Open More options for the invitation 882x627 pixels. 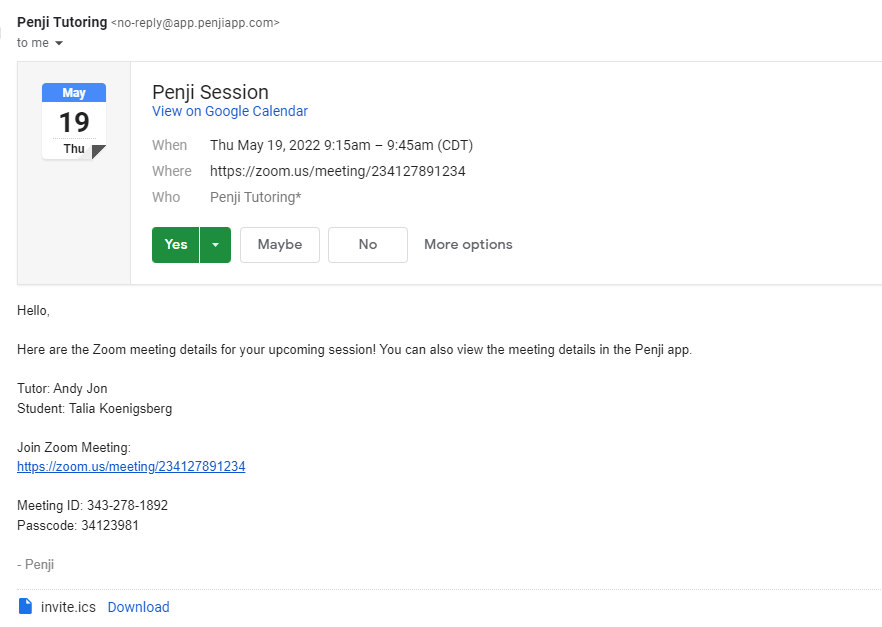pyautogui.click(x=468, y=245)
